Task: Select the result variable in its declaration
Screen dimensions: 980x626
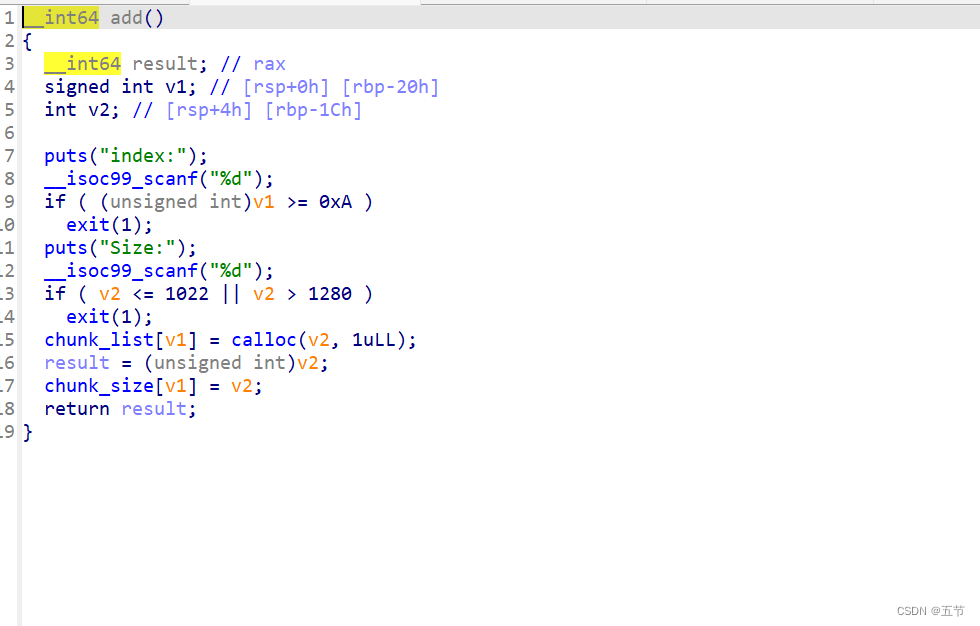Action: pos(165,64)
